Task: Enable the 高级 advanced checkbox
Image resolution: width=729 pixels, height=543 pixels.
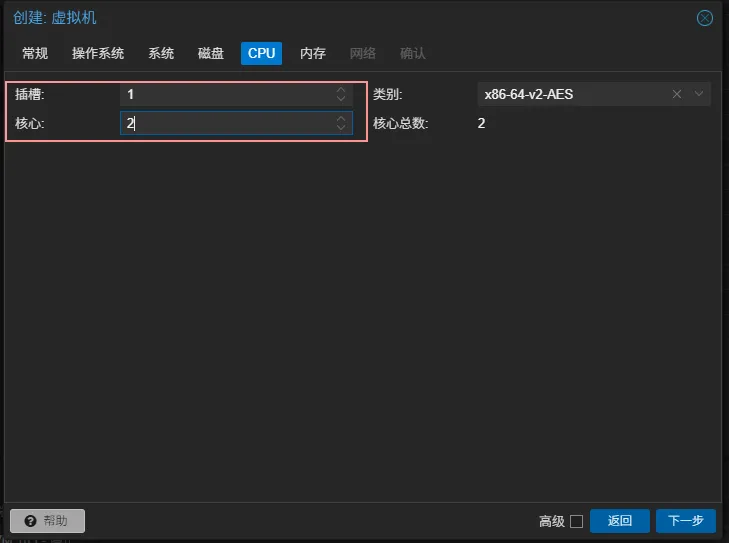Action: [x=576, y=521]
